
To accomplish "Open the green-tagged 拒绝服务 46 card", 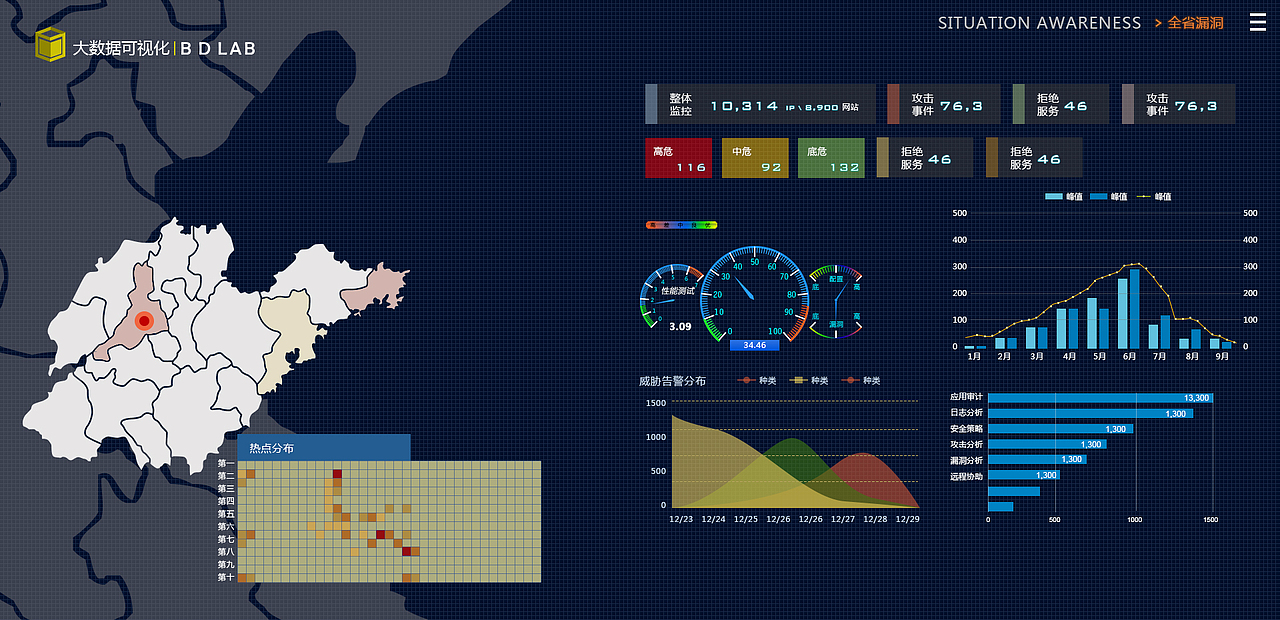I will pyautogui.click(x=1060, y=104).
